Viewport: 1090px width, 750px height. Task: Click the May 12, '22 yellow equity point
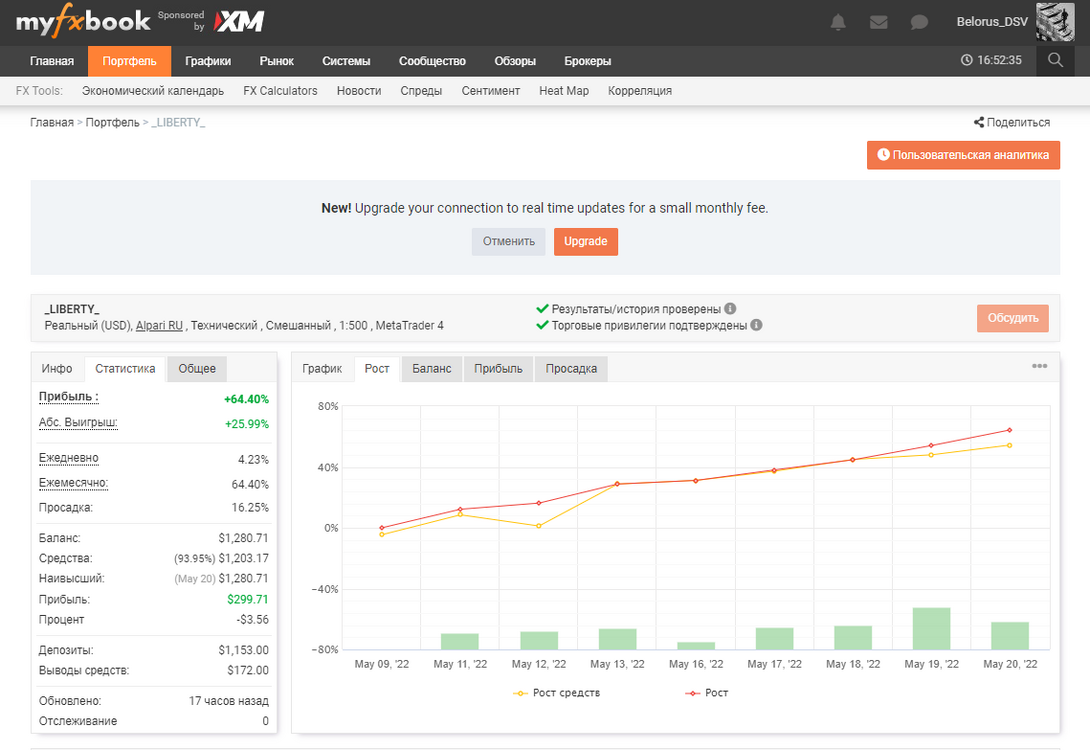(539, 526)
